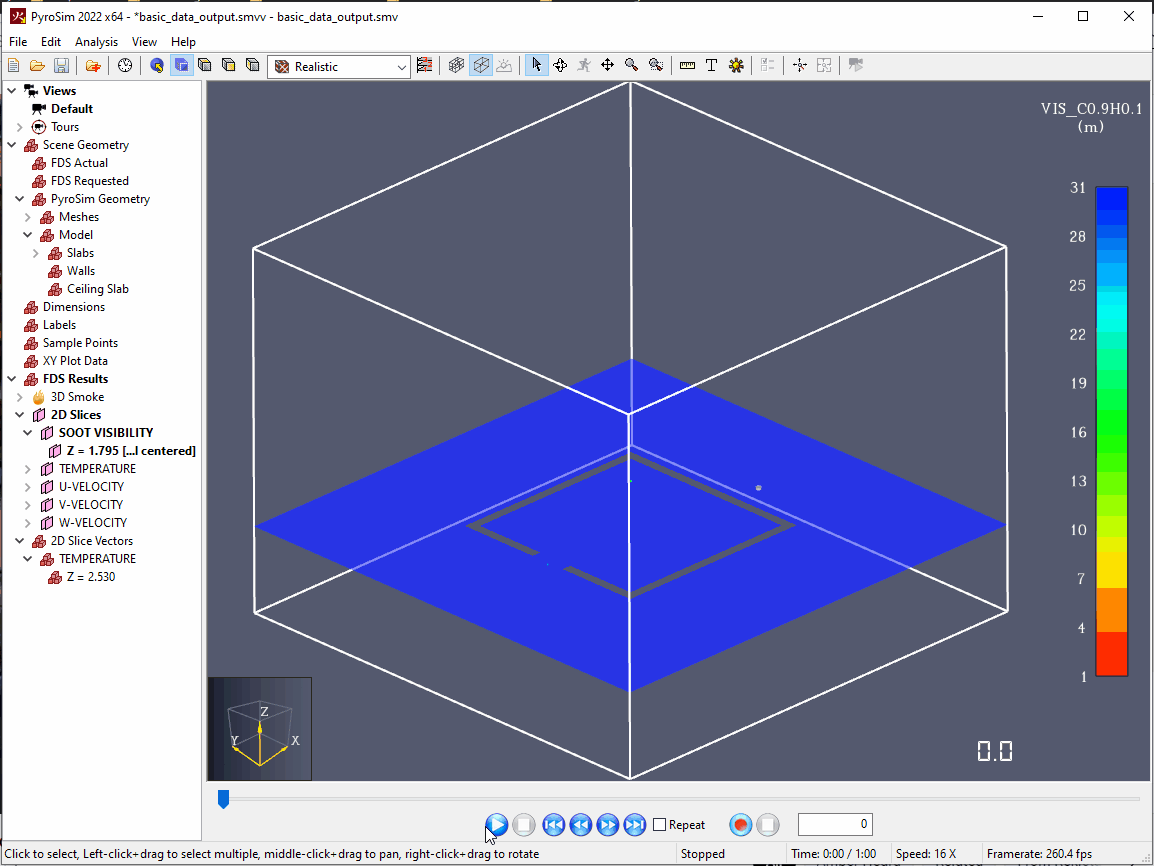Image resolution: width=1154 pixels, height=866 pixels.
Task: Open the Edit menu
Action: point(51,42)
